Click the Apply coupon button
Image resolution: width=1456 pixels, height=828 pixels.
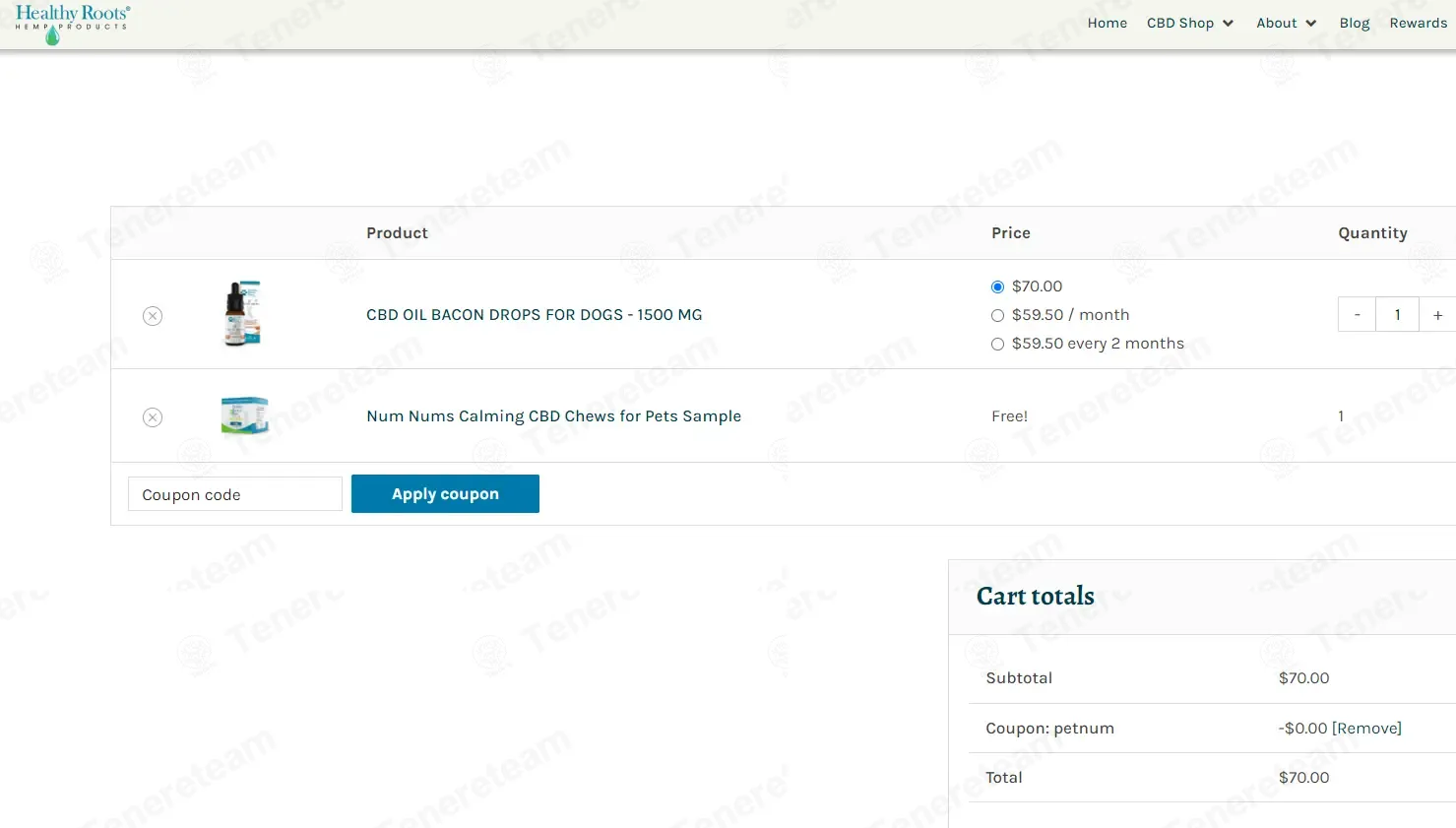445,493
